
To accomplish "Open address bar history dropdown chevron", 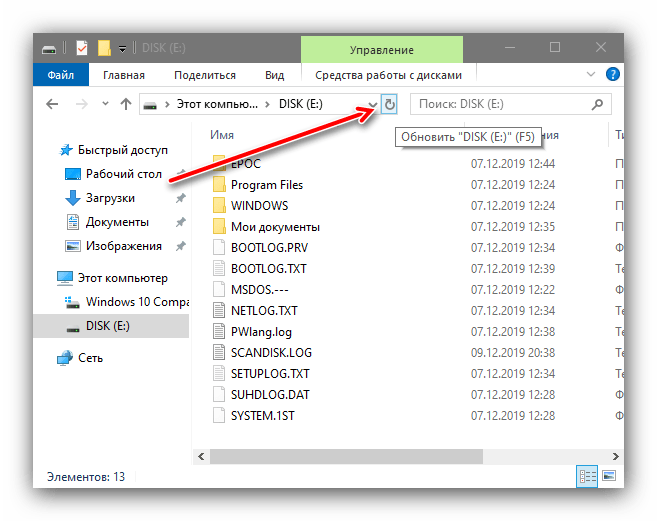I will [x=372, y=104].
